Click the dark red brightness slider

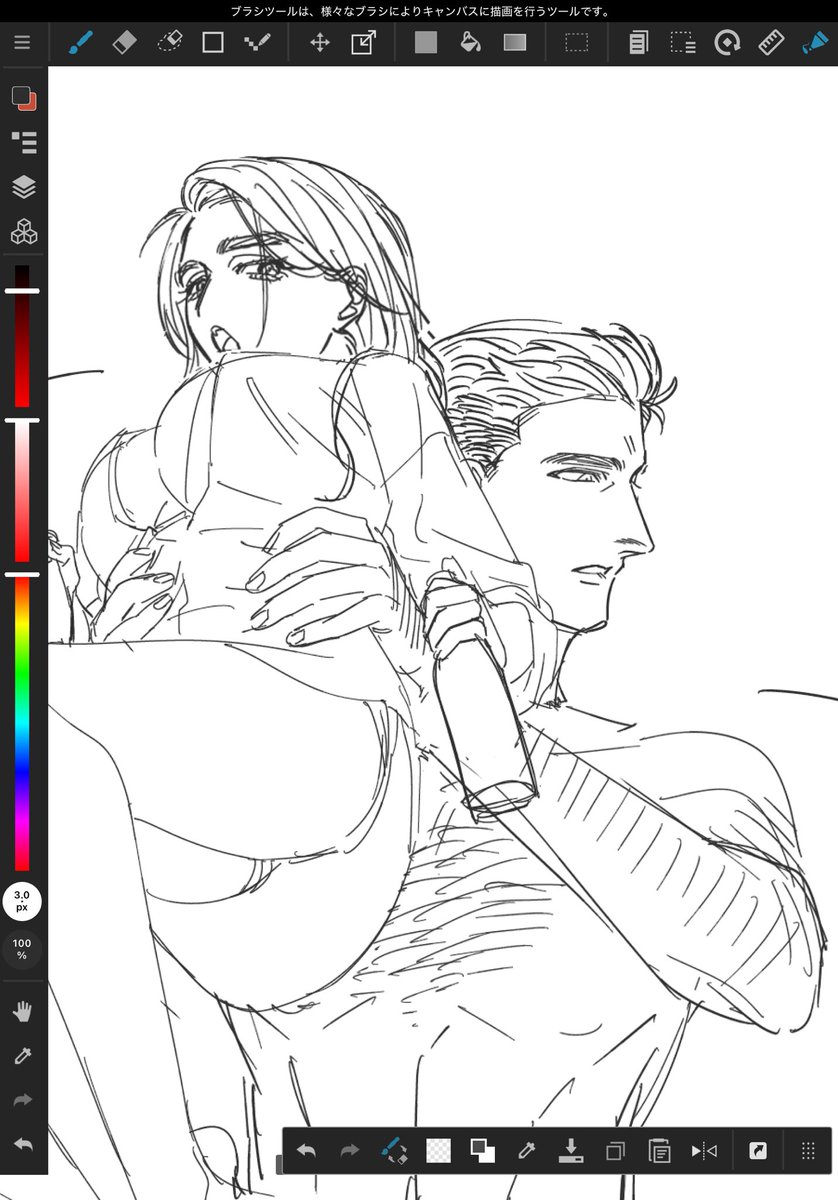click(x=22, y=336)
